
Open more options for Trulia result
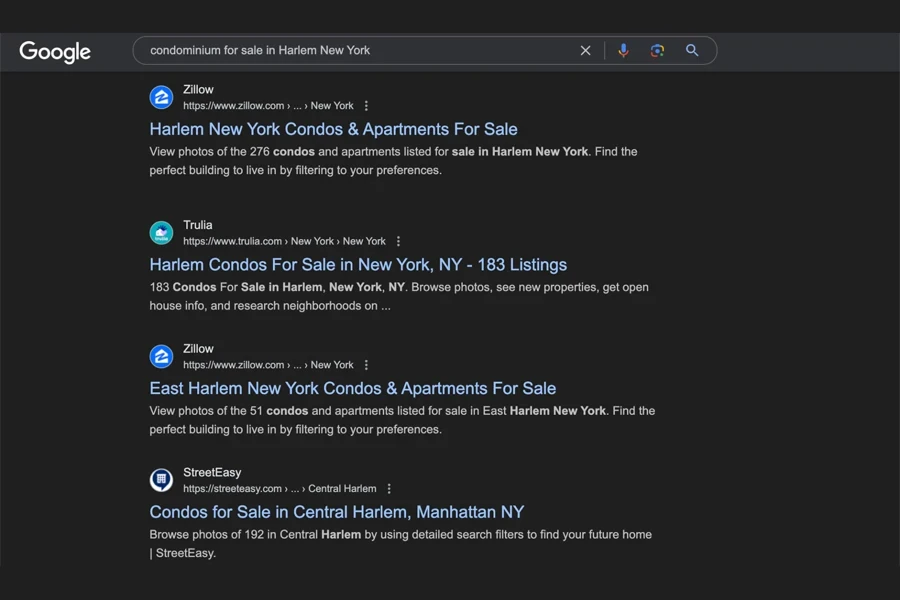click(x=398, y=241)
